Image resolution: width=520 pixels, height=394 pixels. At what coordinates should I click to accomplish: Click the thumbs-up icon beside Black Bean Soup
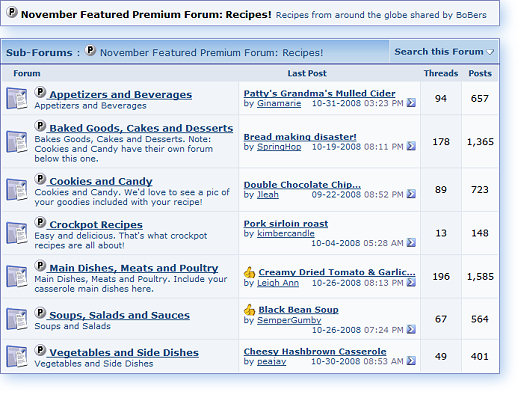[249, 310]
